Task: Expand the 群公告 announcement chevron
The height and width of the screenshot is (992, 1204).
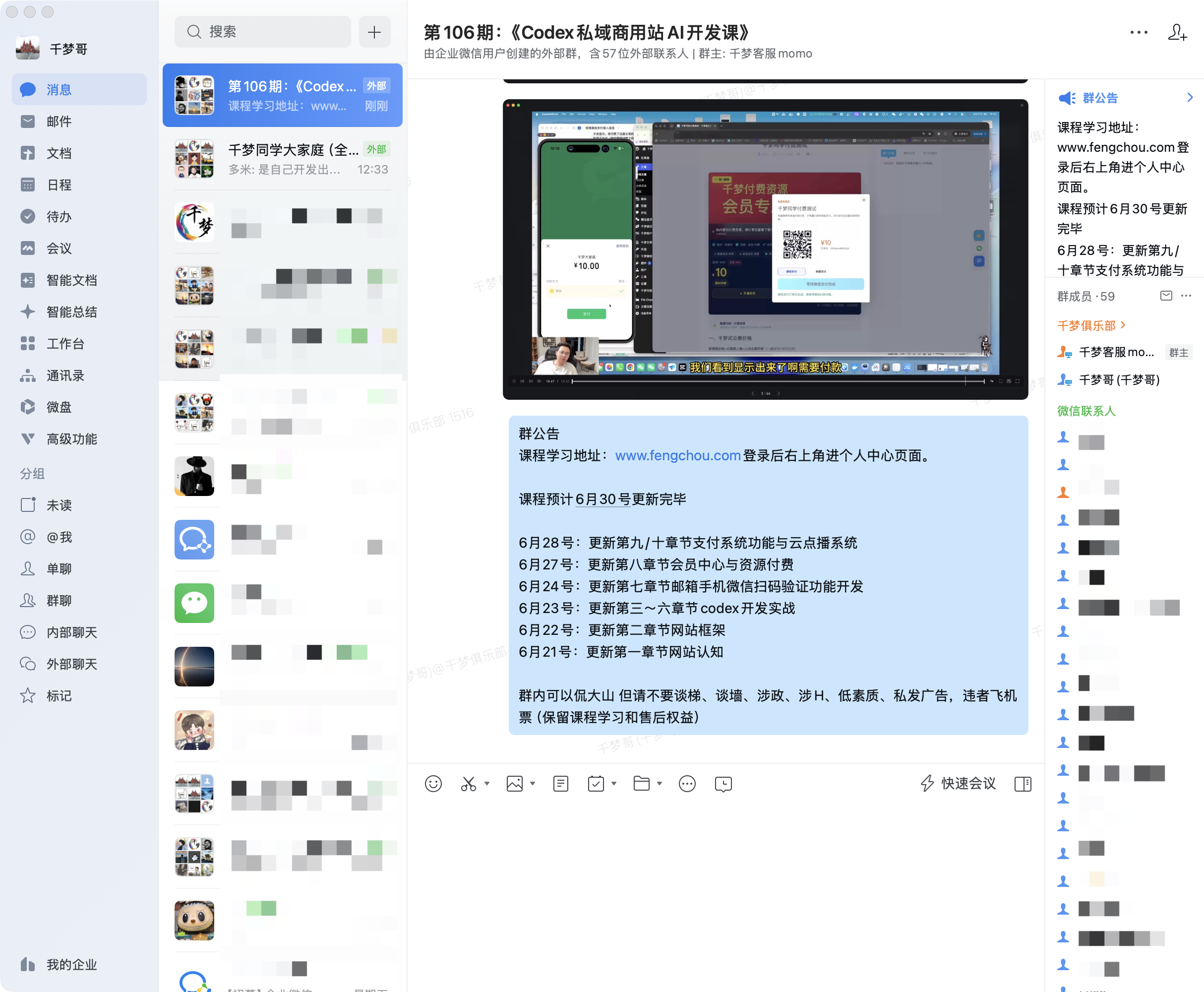Action: 1190,98
